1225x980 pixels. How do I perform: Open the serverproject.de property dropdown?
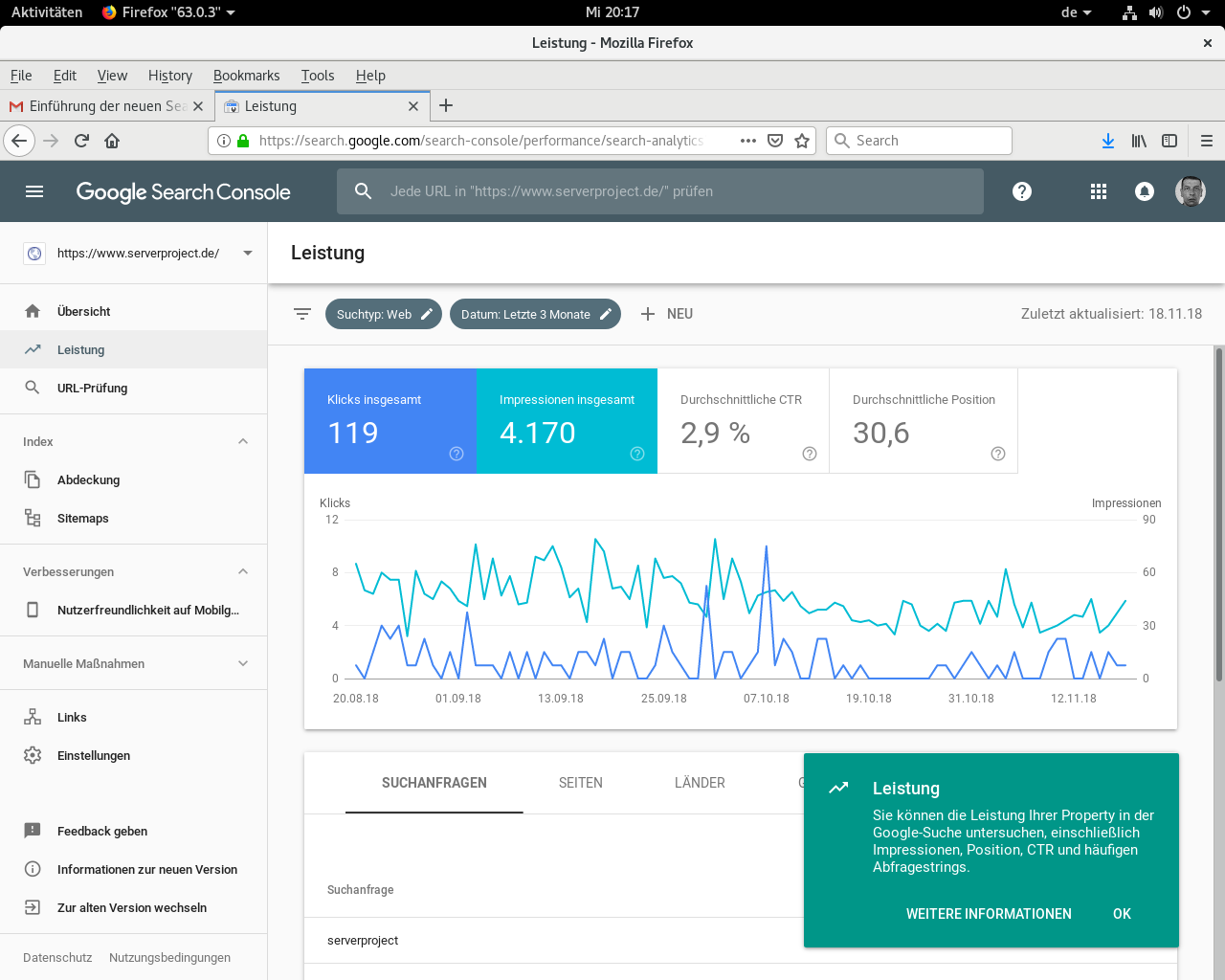248,254
